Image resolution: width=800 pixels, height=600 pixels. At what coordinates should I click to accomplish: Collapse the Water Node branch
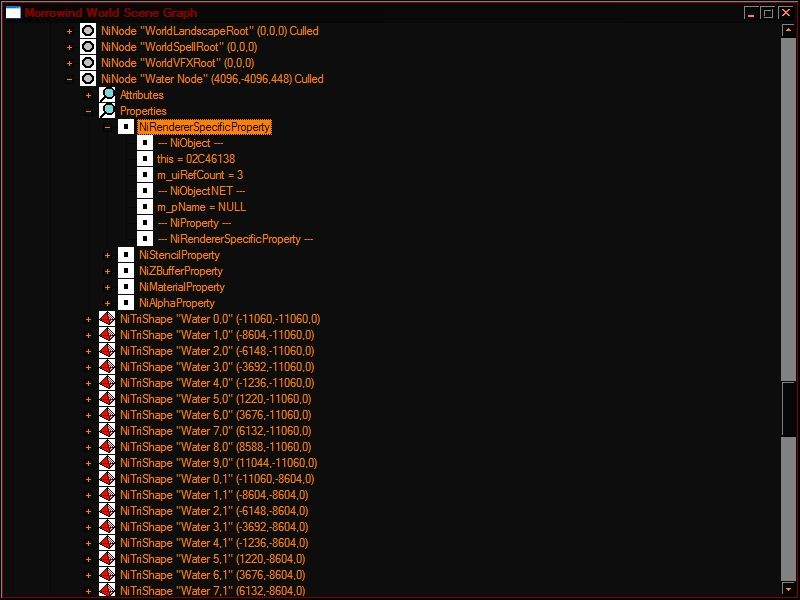pyautogui.click(x=69, y=79)
